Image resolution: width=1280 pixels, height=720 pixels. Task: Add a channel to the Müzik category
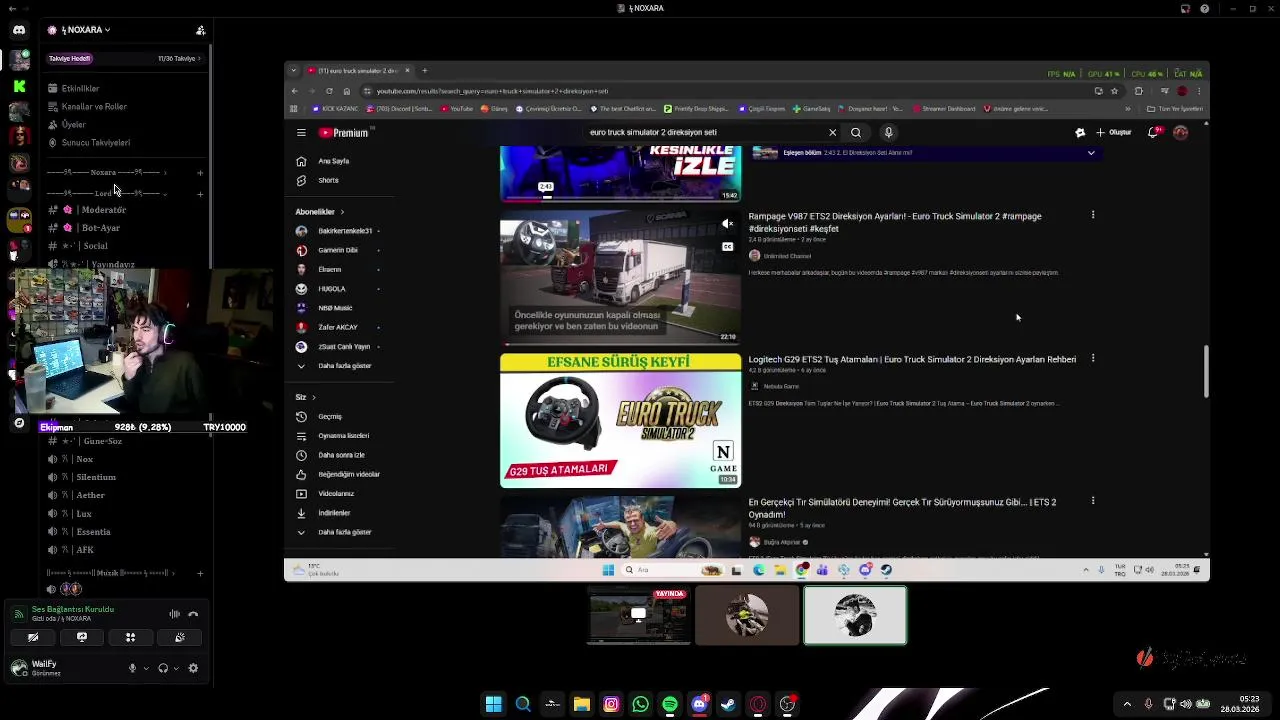(x=200, y=573)
